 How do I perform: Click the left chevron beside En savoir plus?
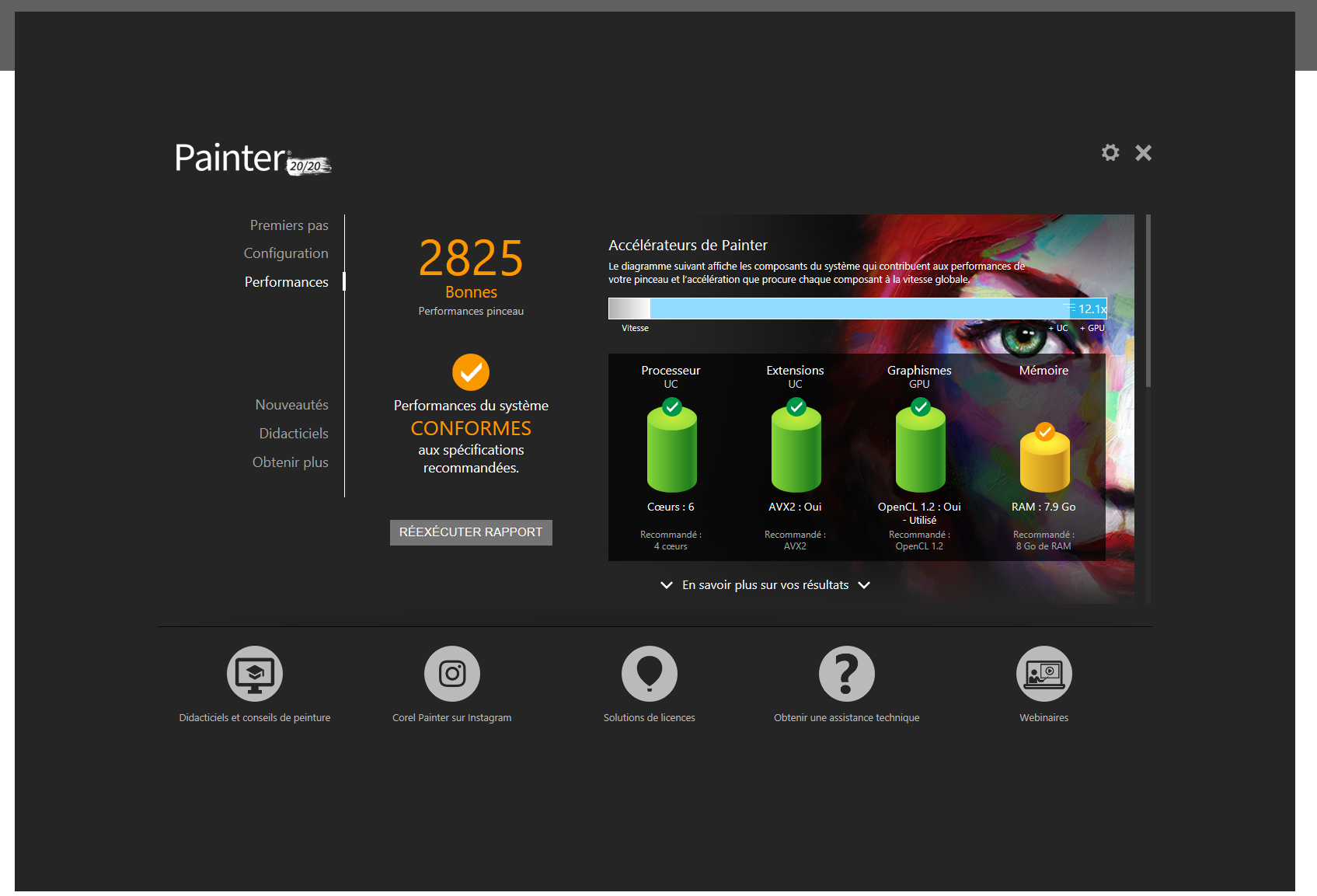(666, 584)
